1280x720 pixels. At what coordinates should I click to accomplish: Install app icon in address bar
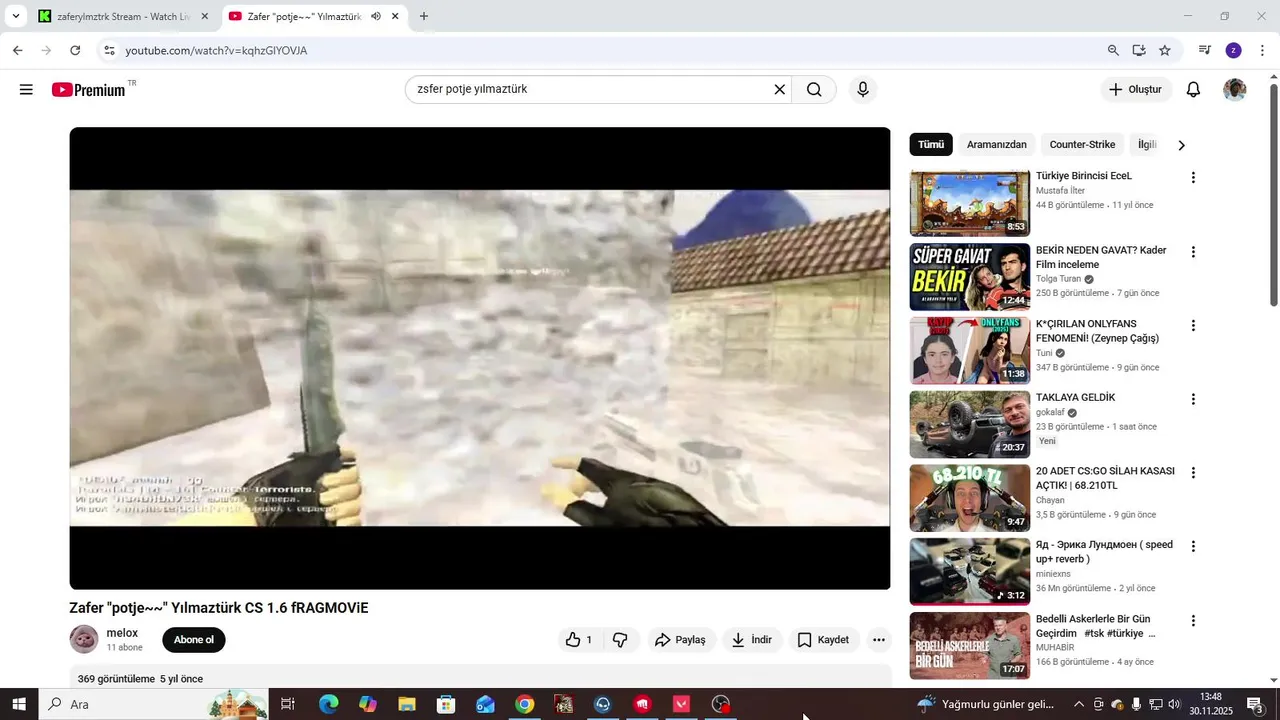pyautogui.click(x=1139, y=50)
